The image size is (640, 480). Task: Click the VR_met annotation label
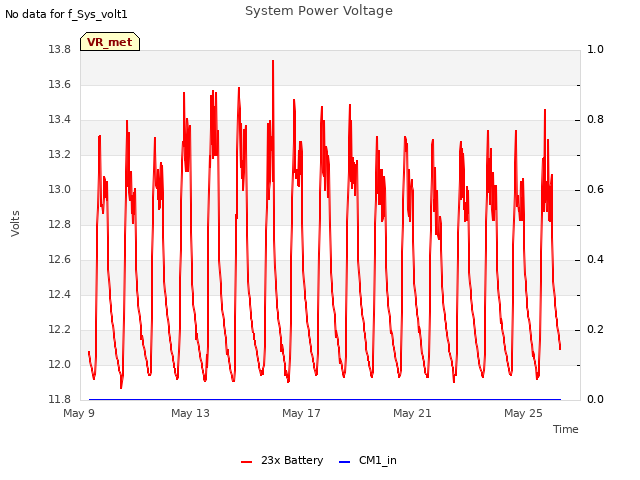110,42
